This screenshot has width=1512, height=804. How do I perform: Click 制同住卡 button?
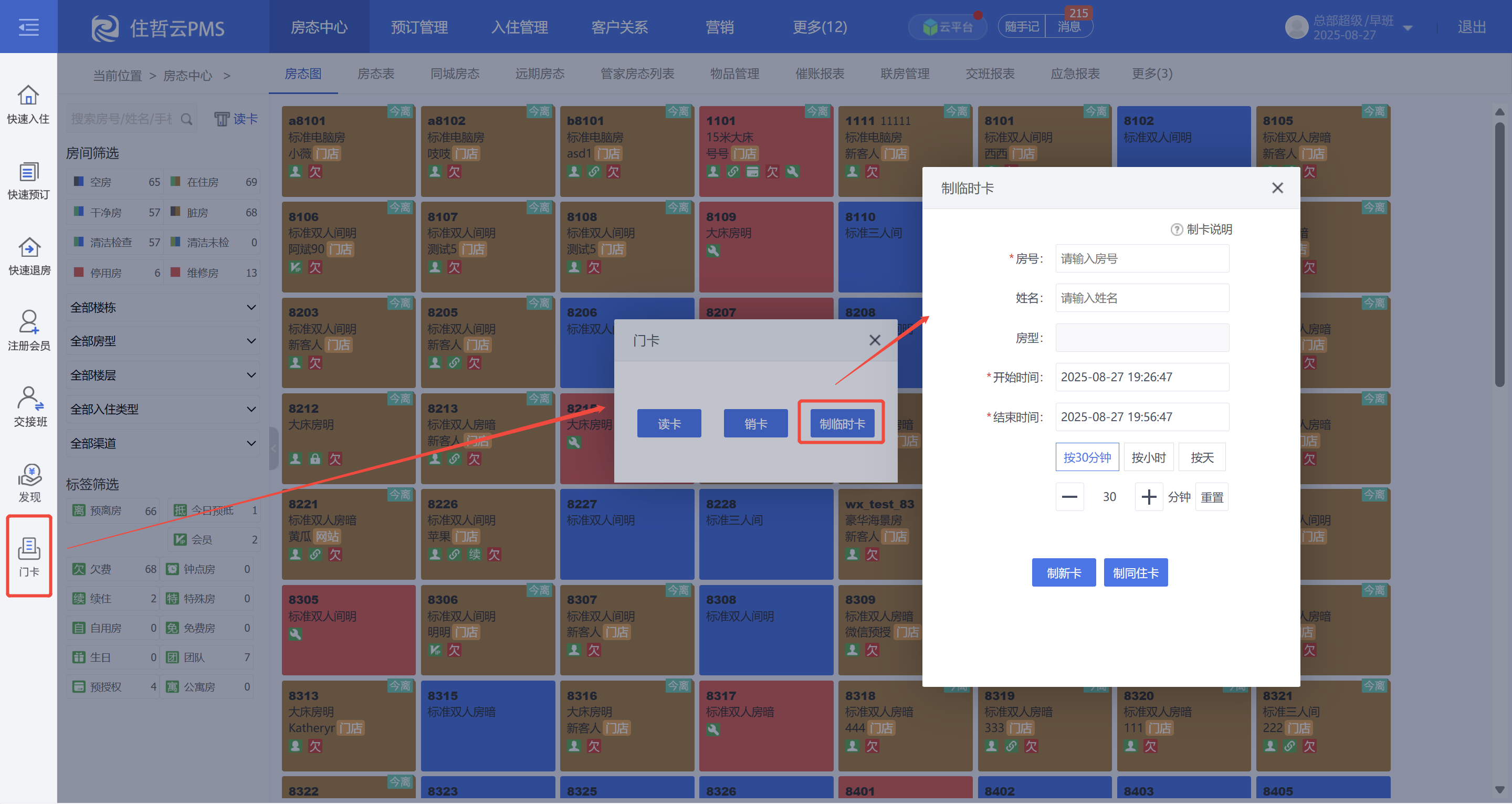[1135, 572]
